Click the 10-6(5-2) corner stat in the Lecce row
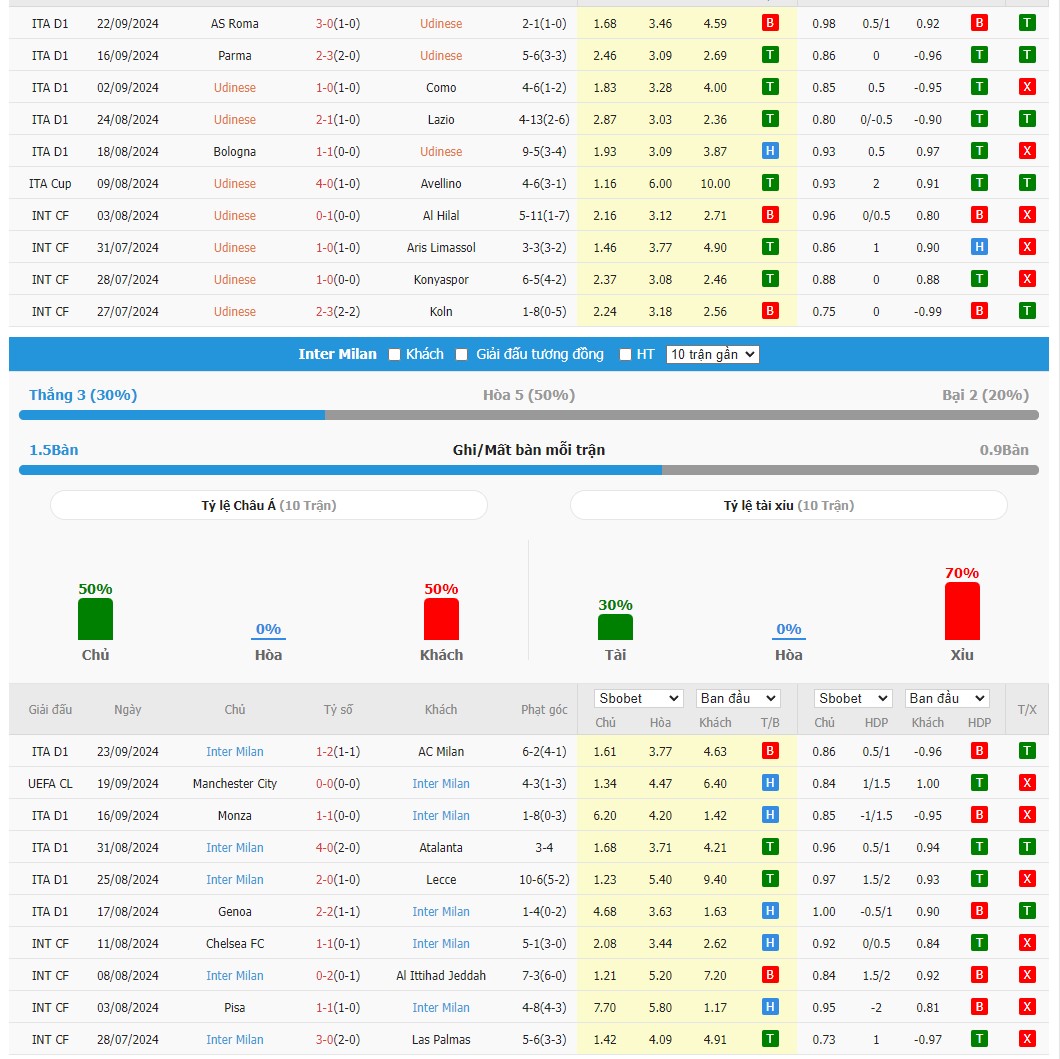Screen dimensions: 1060x1059 [544, 880]
